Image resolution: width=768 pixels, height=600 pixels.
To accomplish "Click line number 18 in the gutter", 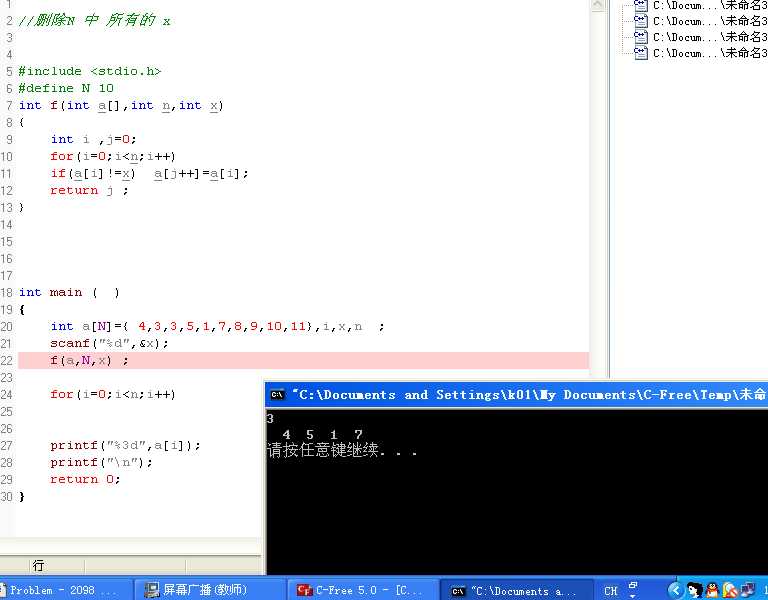I will pyautogui.click(x=6, y=292).
